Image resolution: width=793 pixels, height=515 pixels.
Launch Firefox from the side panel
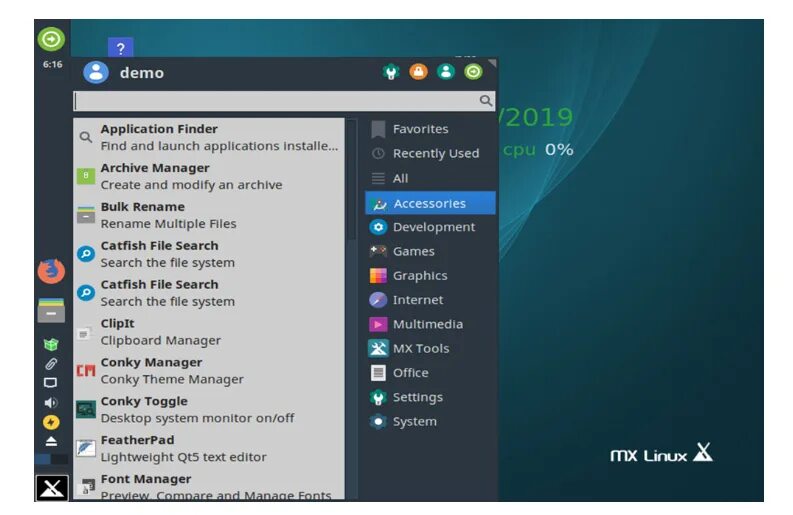[51, 271]
